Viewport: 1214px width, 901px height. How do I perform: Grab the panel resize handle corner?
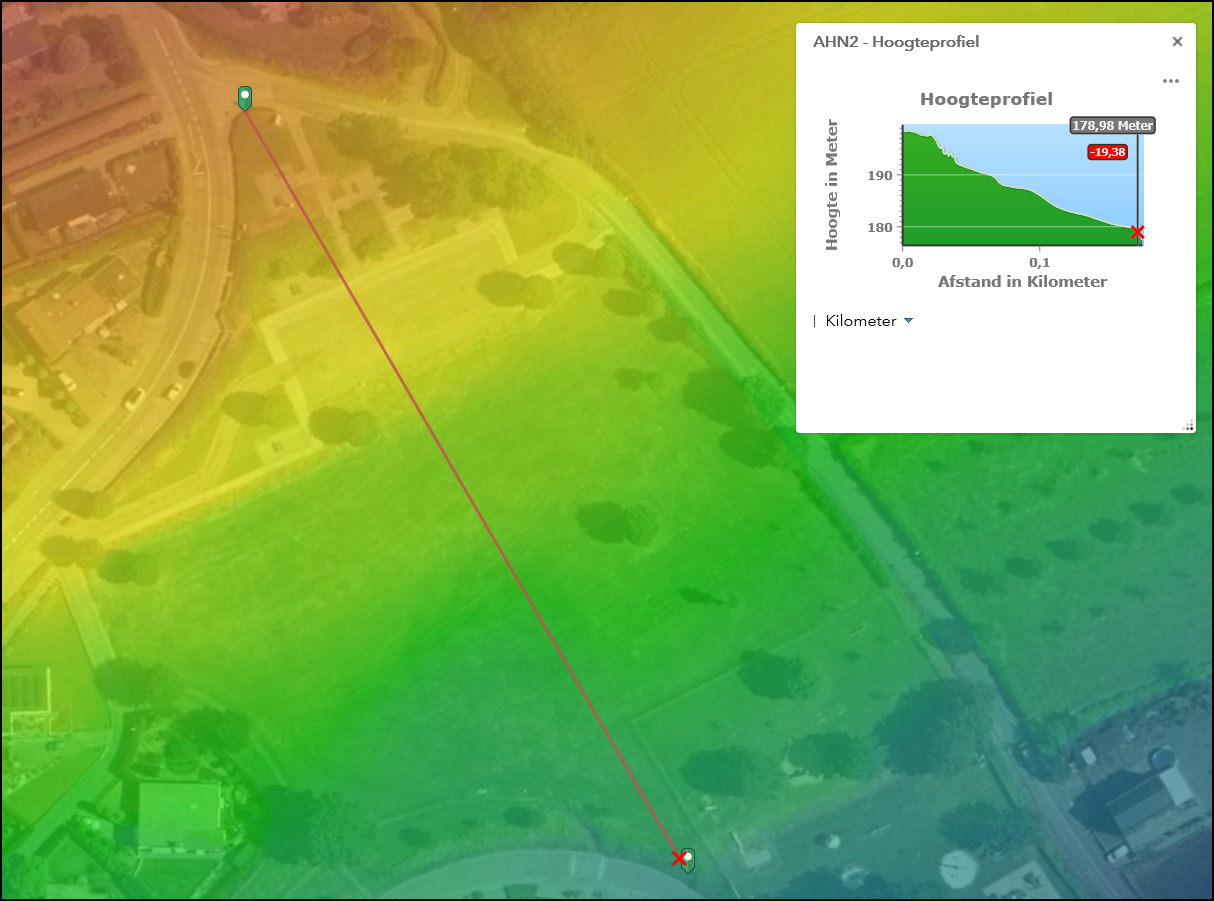tap(1188, 426)
